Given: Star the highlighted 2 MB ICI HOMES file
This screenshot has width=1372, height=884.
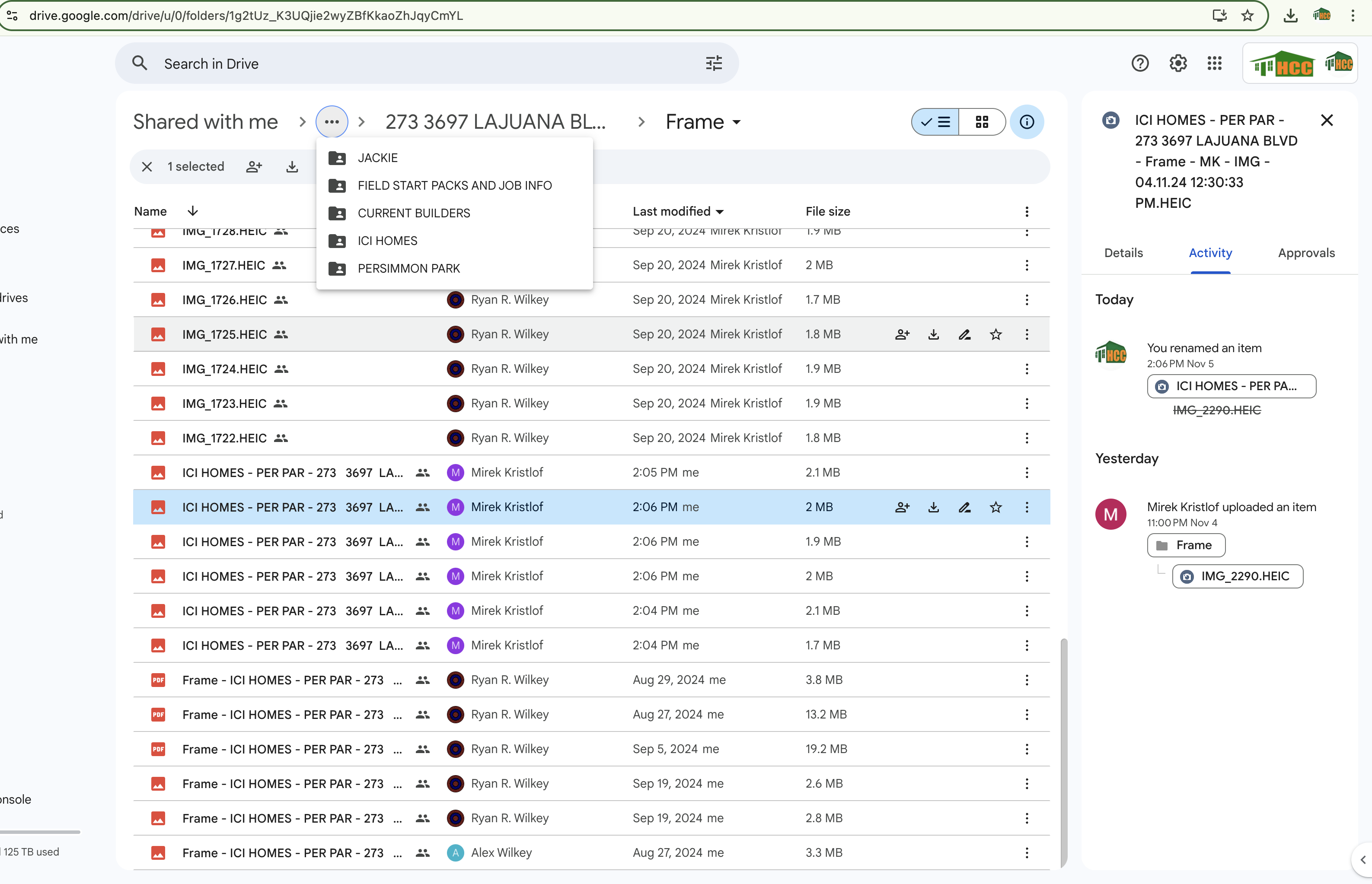Looking at the screenshot, I should point(996,507).
